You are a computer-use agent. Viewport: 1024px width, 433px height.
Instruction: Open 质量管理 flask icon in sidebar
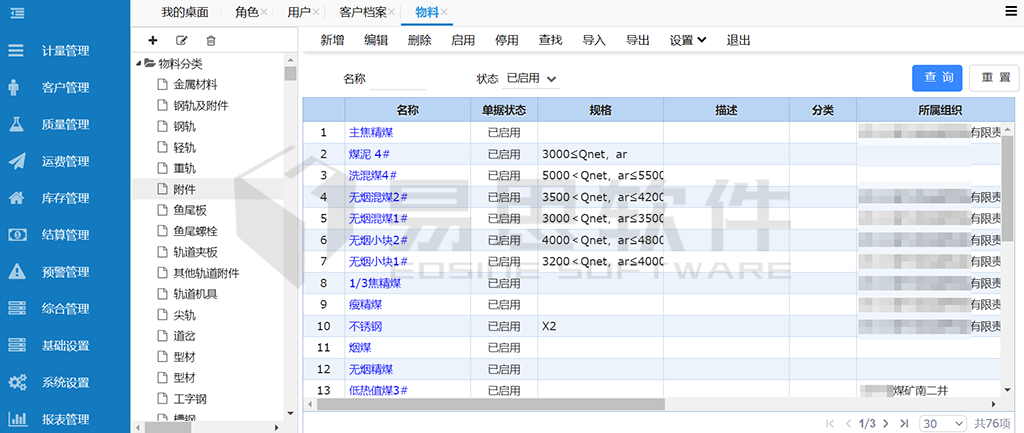[16, 124]
